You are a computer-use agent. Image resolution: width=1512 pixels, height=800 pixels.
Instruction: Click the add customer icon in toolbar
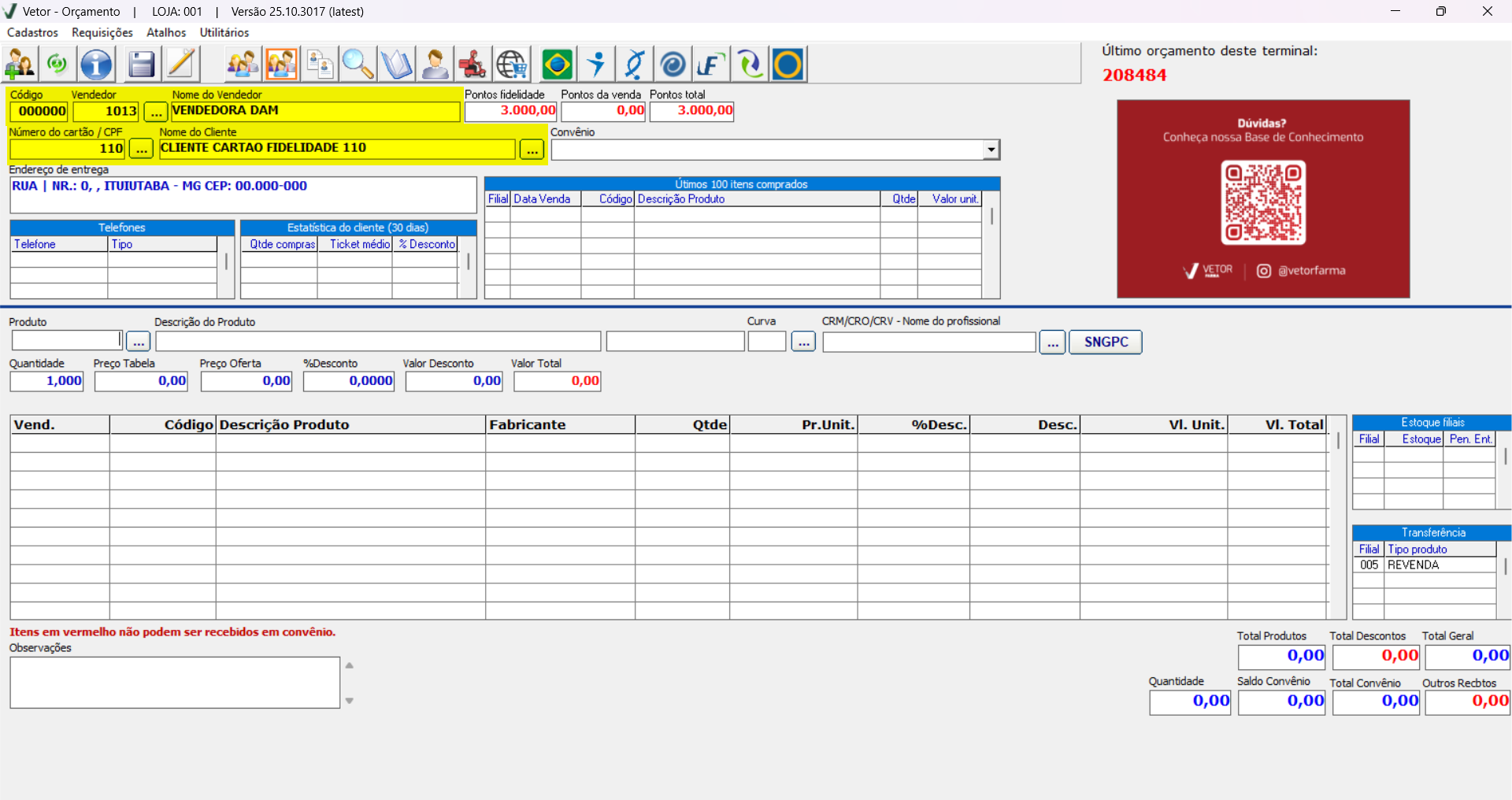click(20, 64)
